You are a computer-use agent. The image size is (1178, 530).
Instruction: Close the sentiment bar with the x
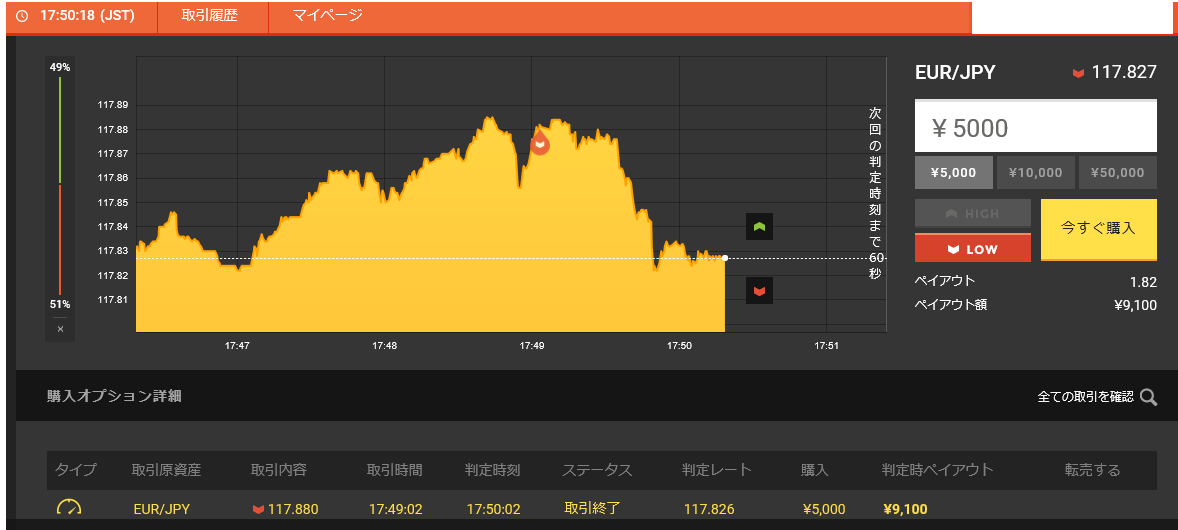point(60,329)
